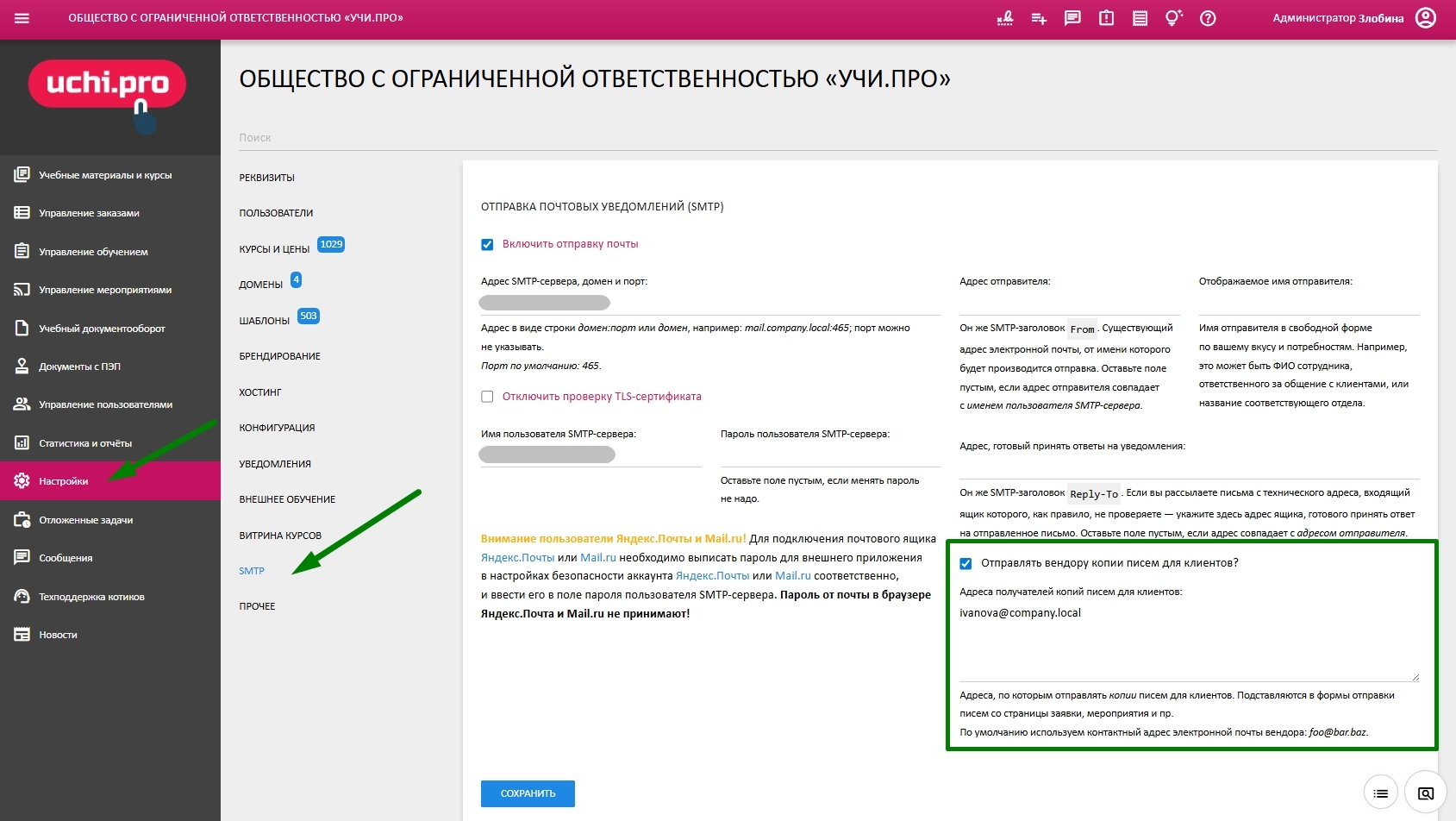Screen dimensions: 1456x821
Task: Open the help question mark icon
Action: tap(1208, 18)
